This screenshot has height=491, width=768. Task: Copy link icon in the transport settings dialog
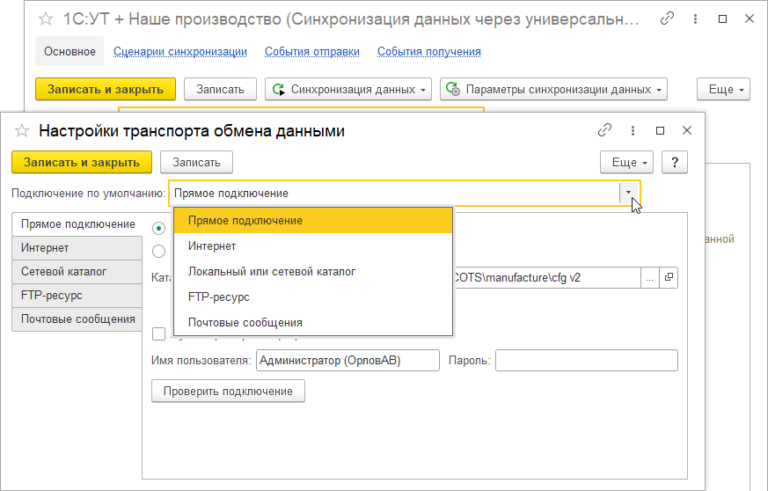[604, 130]
